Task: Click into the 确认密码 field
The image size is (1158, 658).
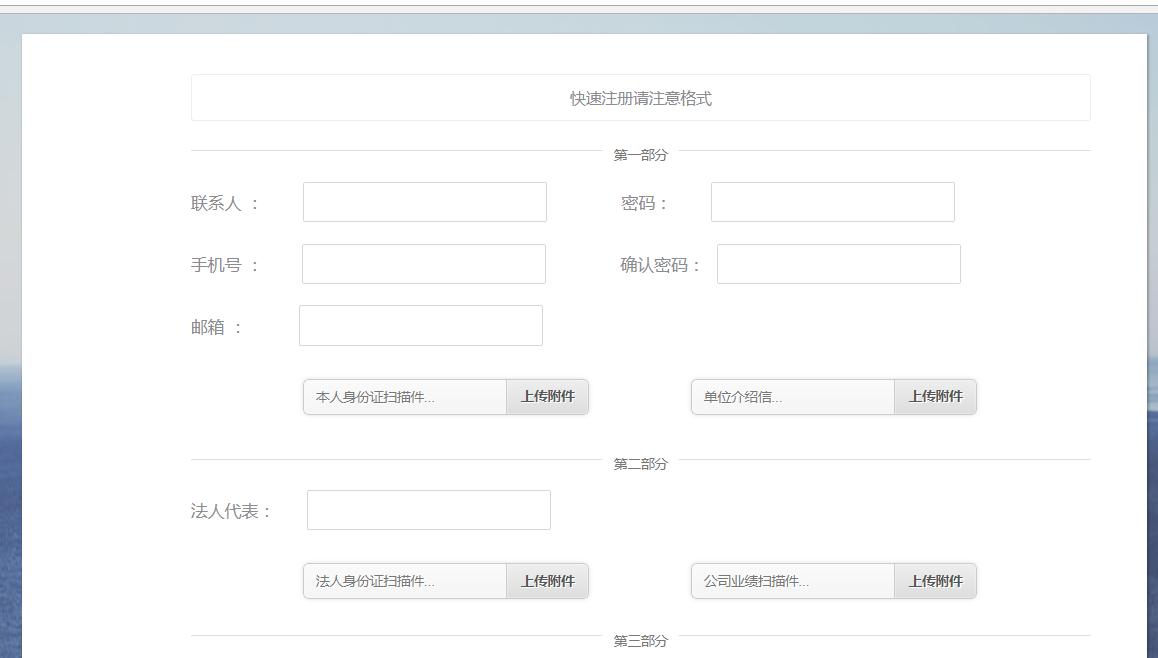Action: point(838,264)
